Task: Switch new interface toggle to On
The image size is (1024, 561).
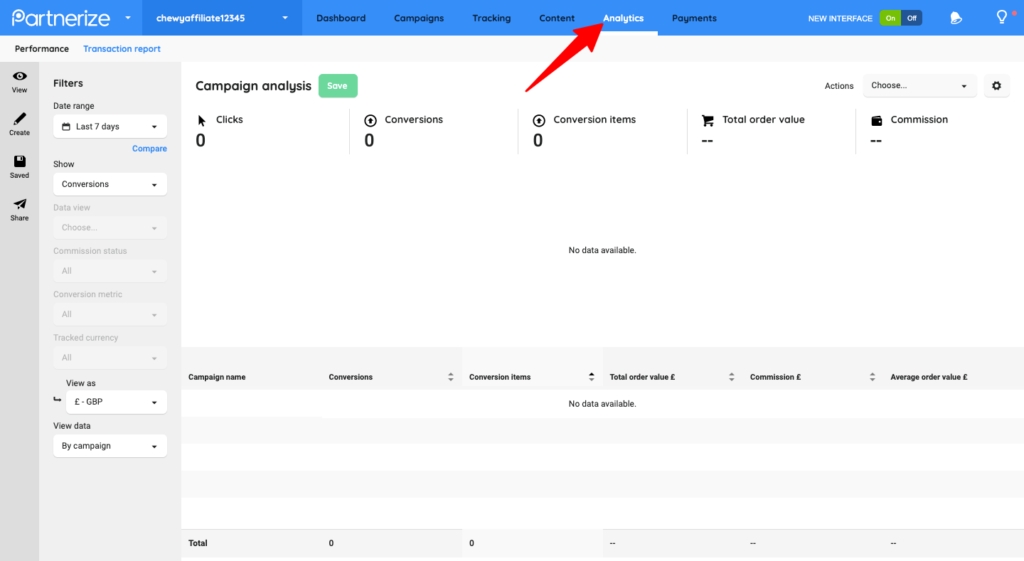Action: click(x=890, y=18)
